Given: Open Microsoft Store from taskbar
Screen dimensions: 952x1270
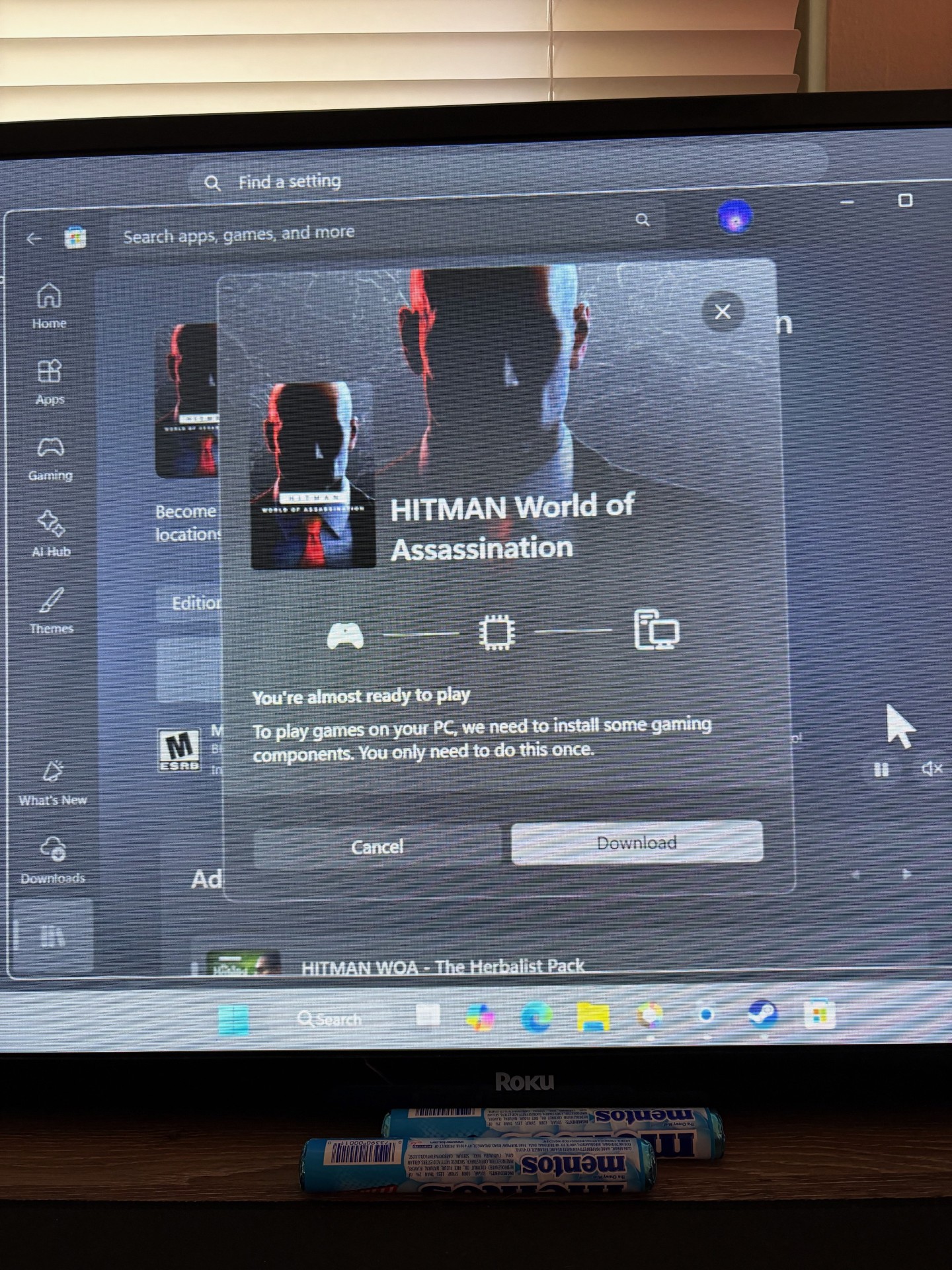Looking at the screenshot, I should point(819,1014).
